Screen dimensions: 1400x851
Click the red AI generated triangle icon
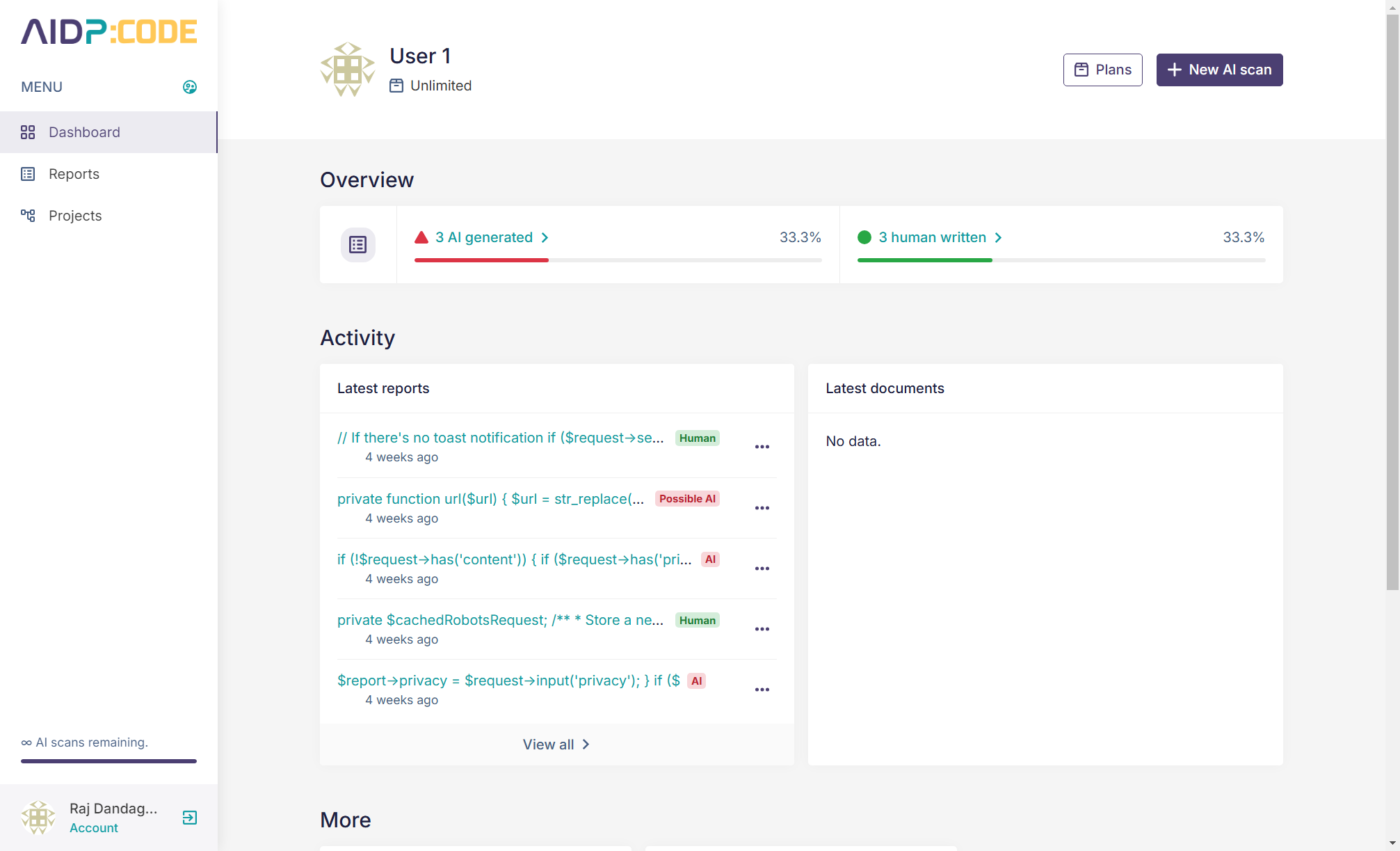tap(421, 237)
